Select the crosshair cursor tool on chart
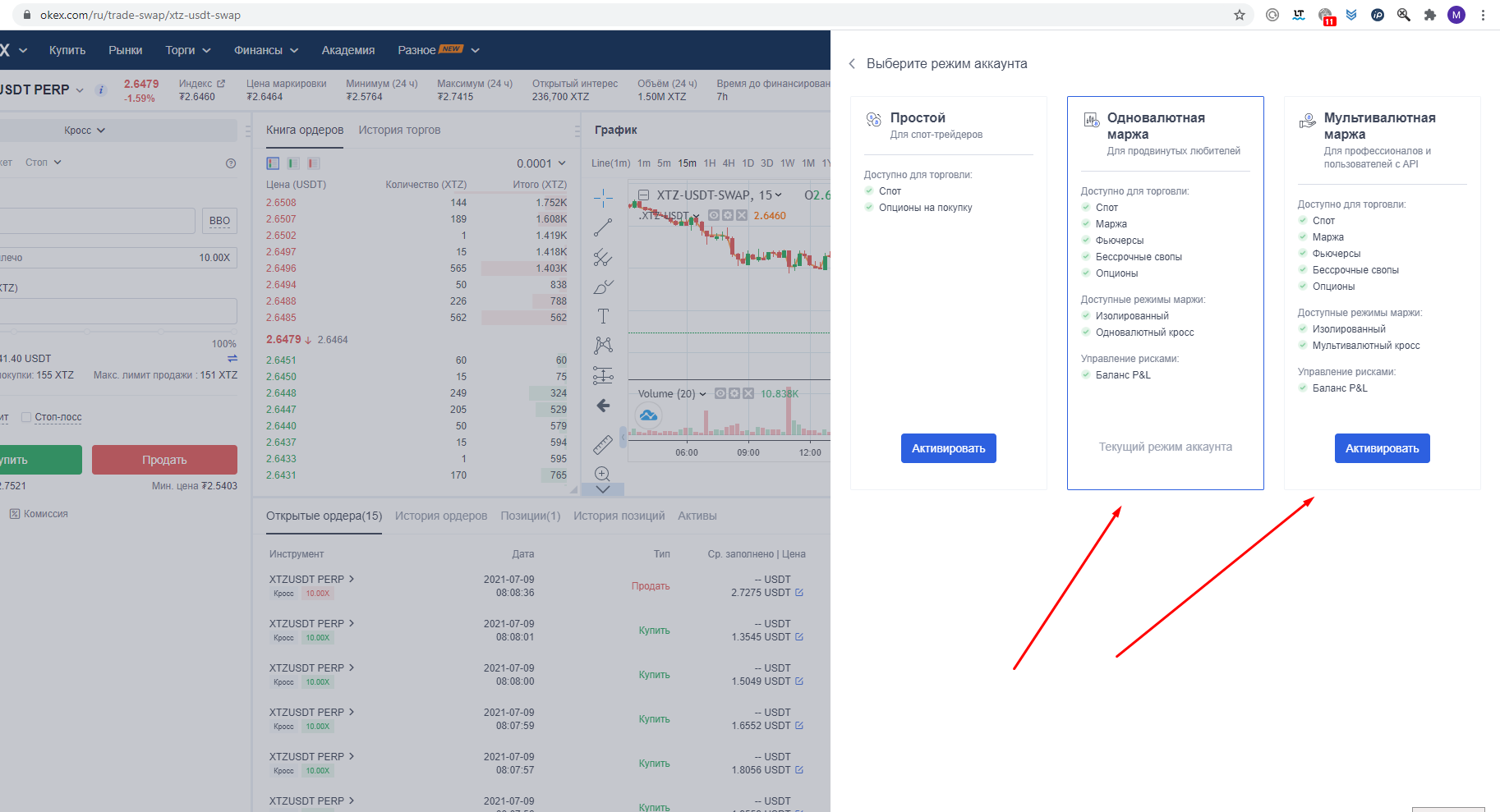Image resolution: width=1500 pixels, height=812 pixels. click(x=603, y=198)
